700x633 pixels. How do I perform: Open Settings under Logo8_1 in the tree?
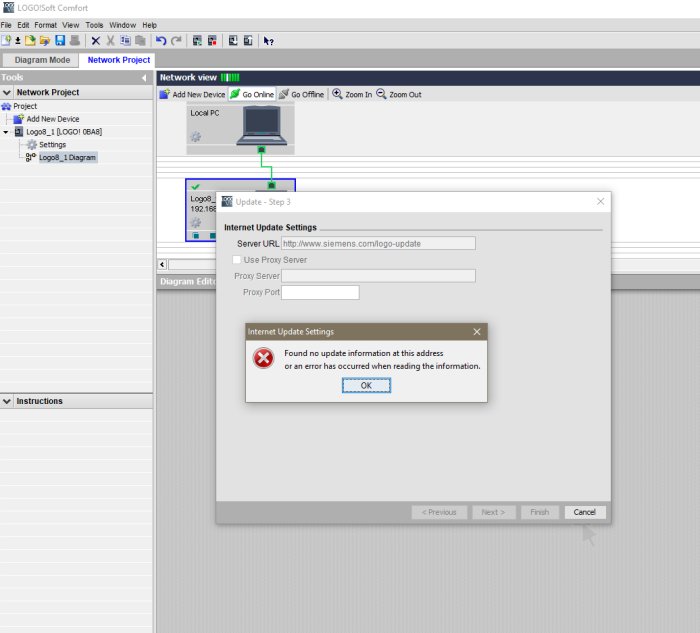click(46, 145)
